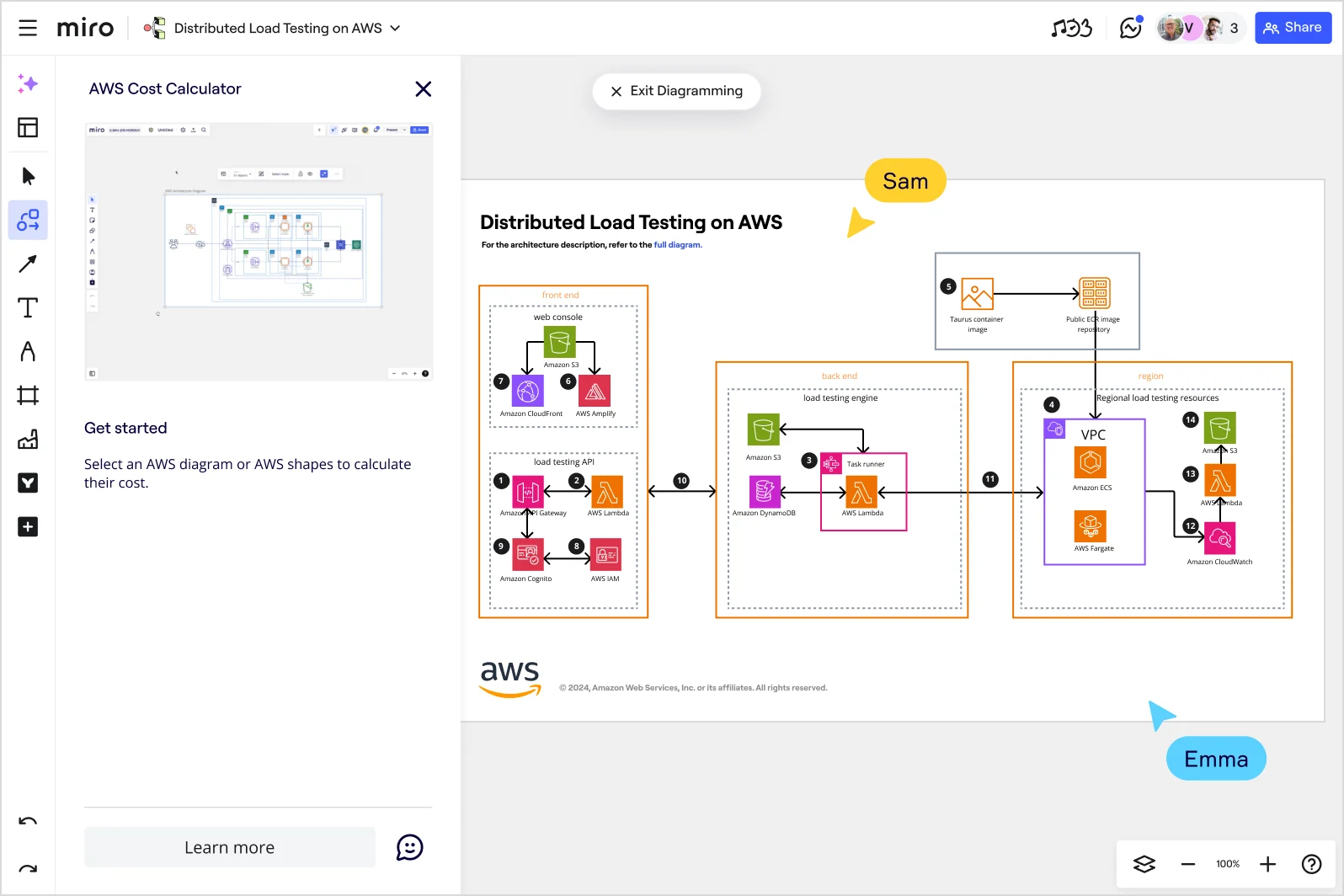1344x896 pixels.
Task: Select the pen drawing tool
Action: [x=28, y=351]
